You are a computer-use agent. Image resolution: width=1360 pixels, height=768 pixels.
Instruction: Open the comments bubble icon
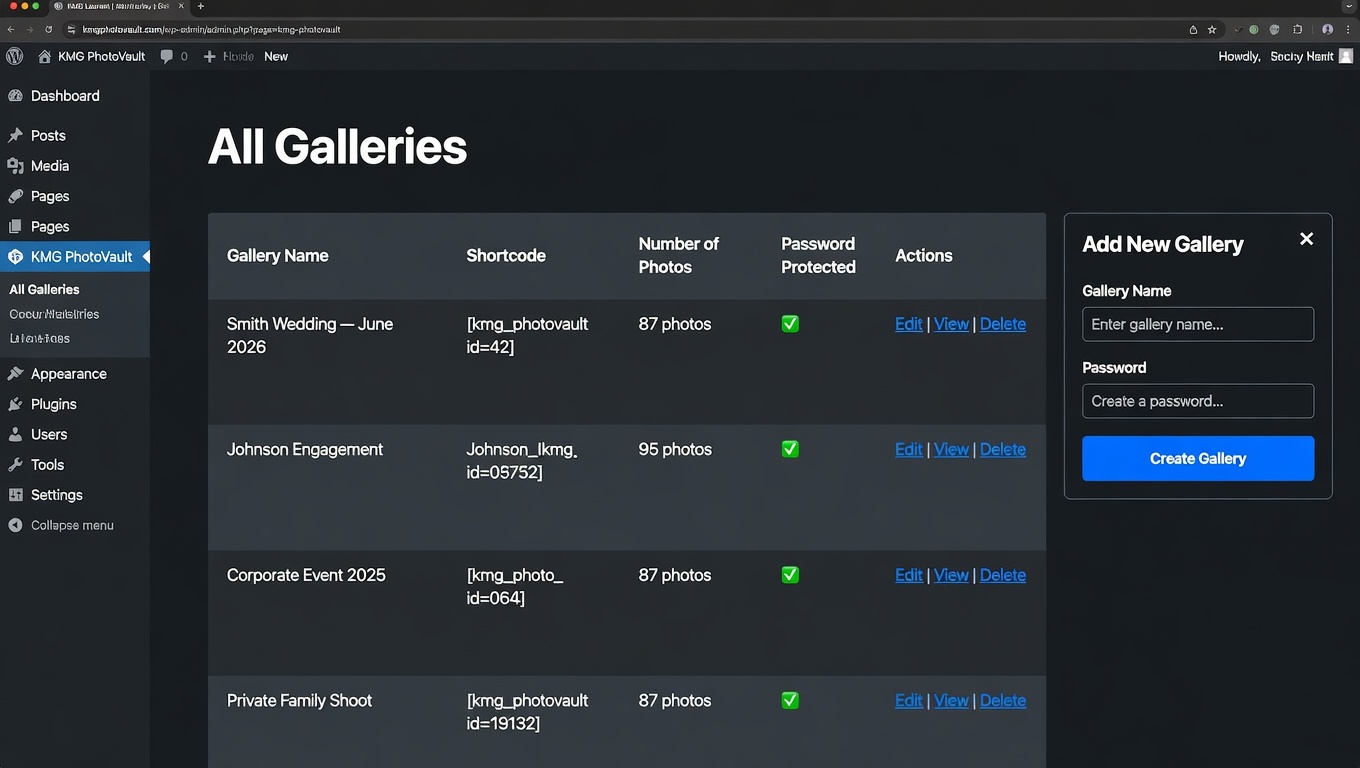point(167,57)
